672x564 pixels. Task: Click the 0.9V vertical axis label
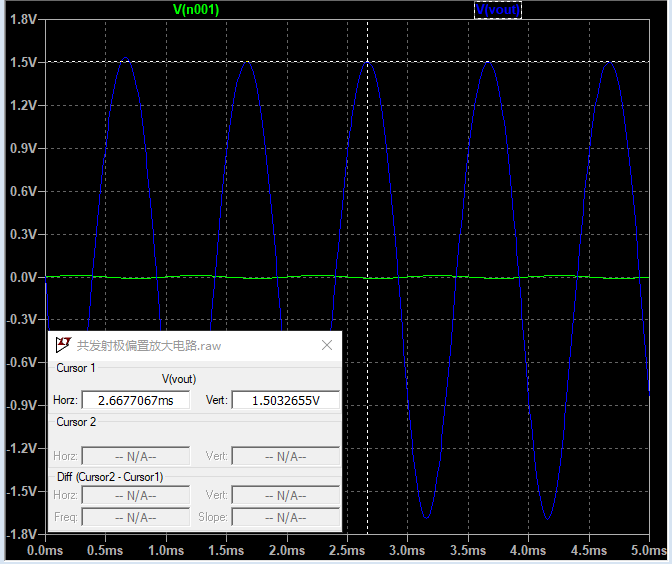[x=23, y=148]
